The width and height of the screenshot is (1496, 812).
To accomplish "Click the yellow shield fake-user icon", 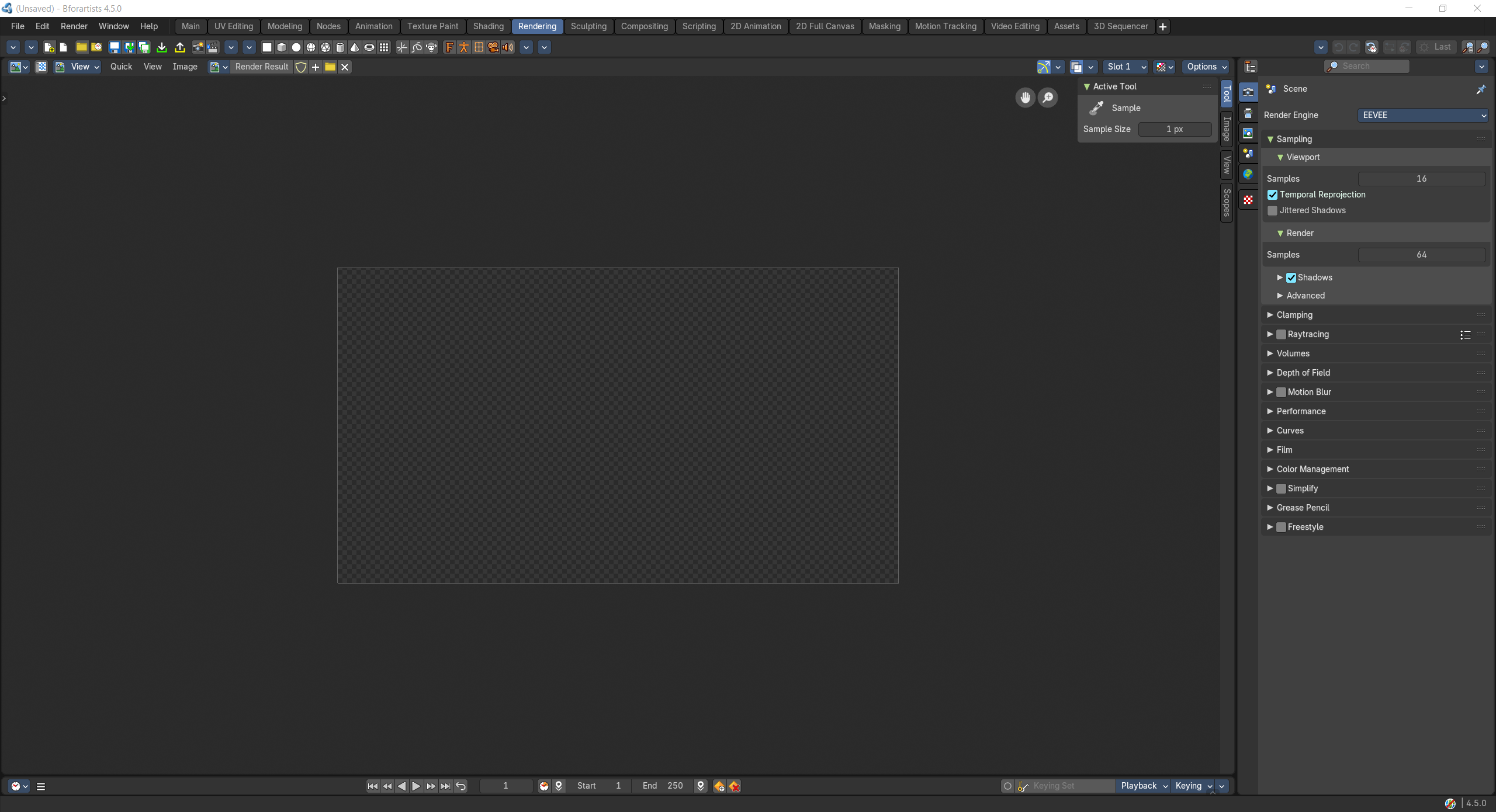I will click(301, 67).
